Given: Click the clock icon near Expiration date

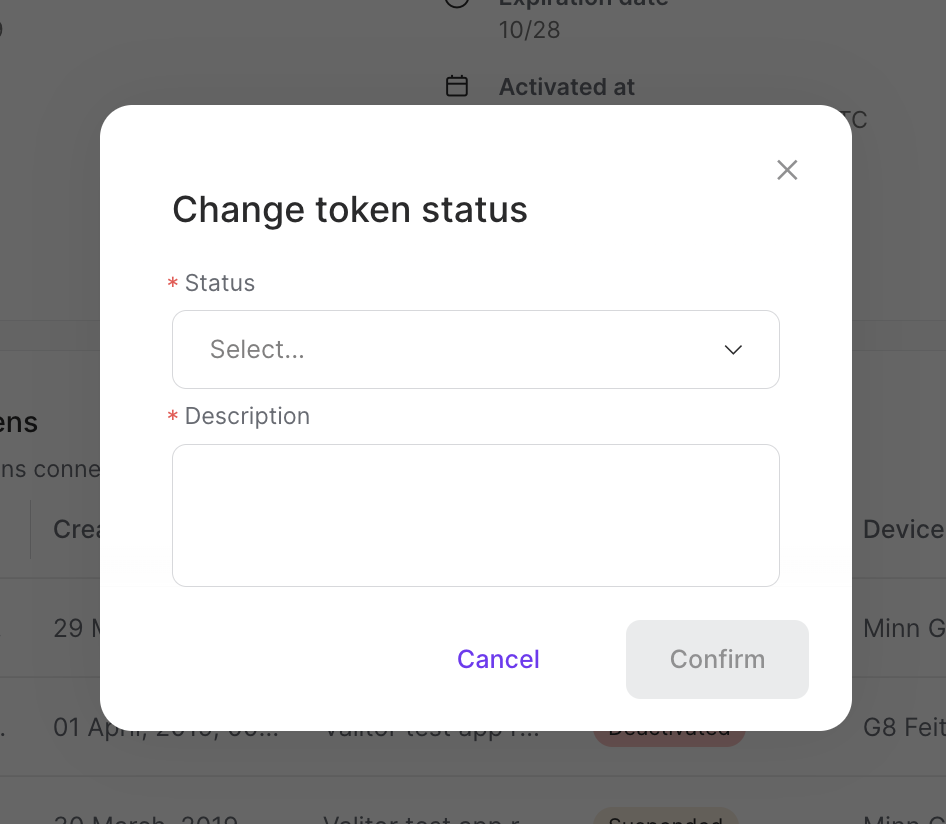Looking at the screenshot, I should click(x=457, y=4).
